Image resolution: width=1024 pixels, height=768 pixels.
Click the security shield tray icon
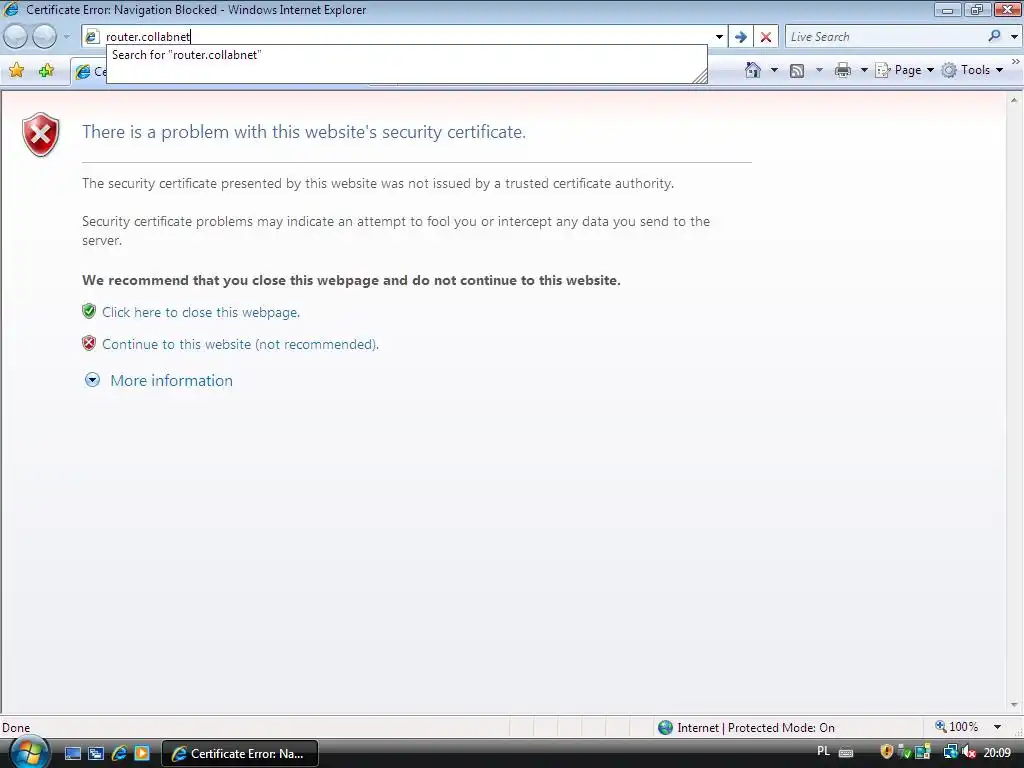point(886,752)
